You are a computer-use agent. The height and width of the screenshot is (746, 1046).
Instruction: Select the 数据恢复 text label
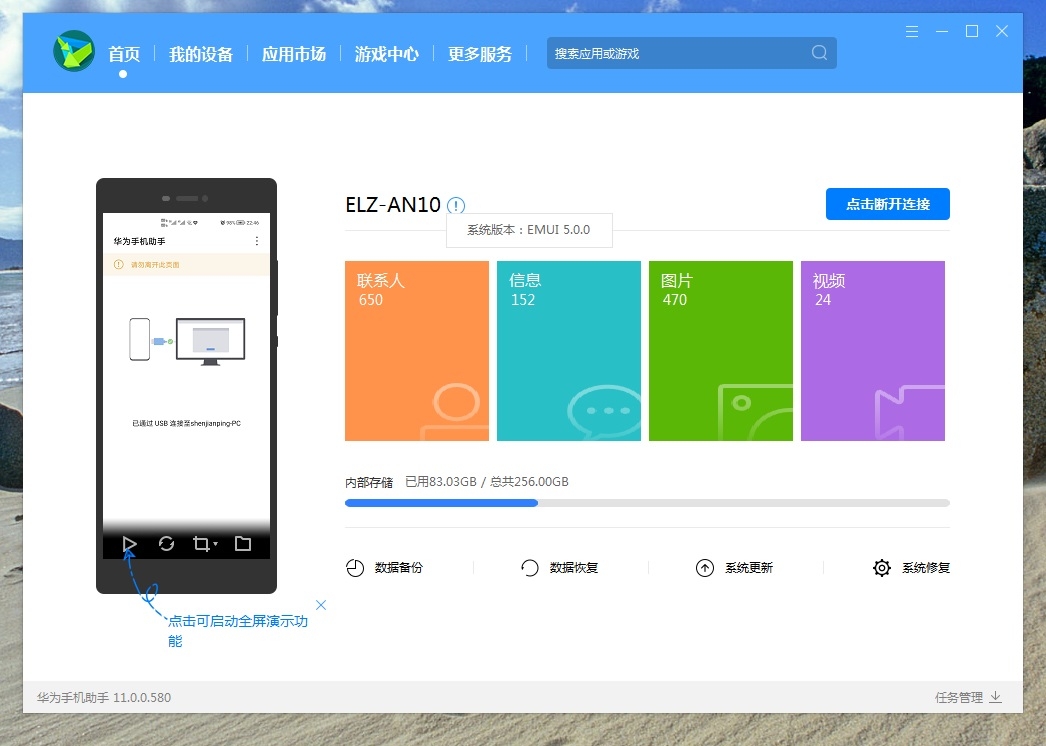(574, 568)
